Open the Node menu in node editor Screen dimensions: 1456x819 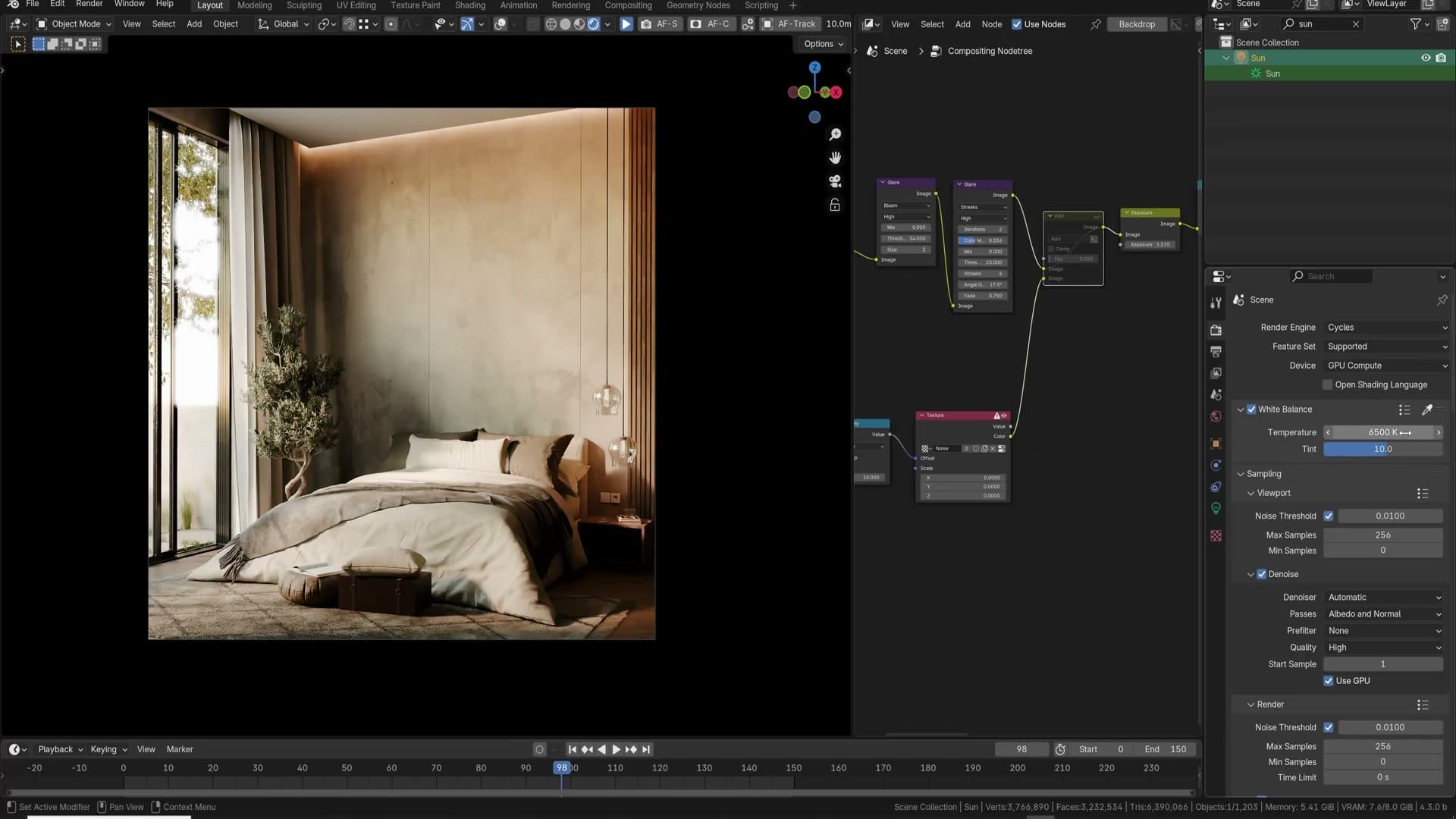[x=992, y=24]
